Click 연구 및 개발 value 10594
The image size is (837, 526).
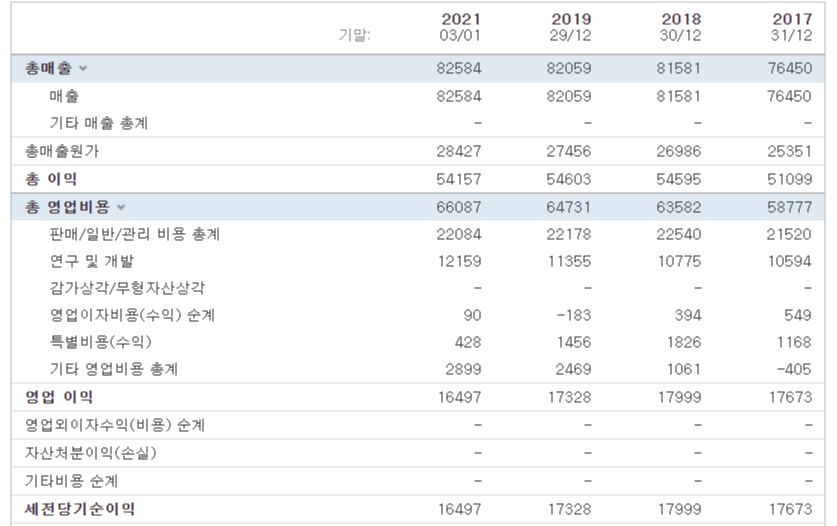click(790, 262)
